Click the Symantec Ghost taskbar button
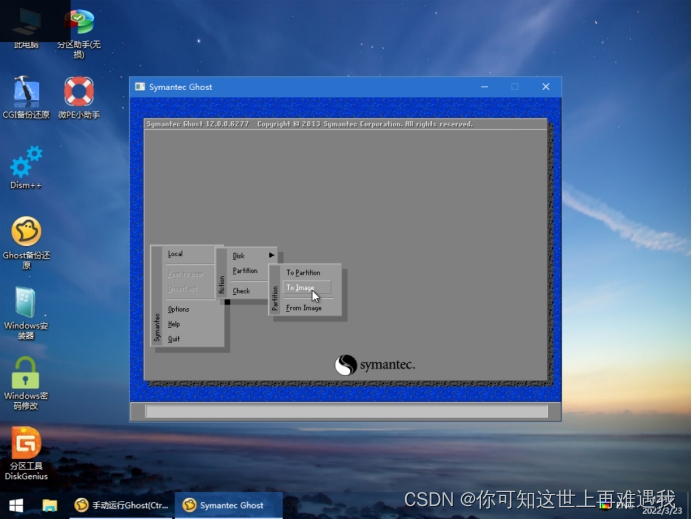Image resolution: width=692 pixels, height=519 pixels. (229, 505)
